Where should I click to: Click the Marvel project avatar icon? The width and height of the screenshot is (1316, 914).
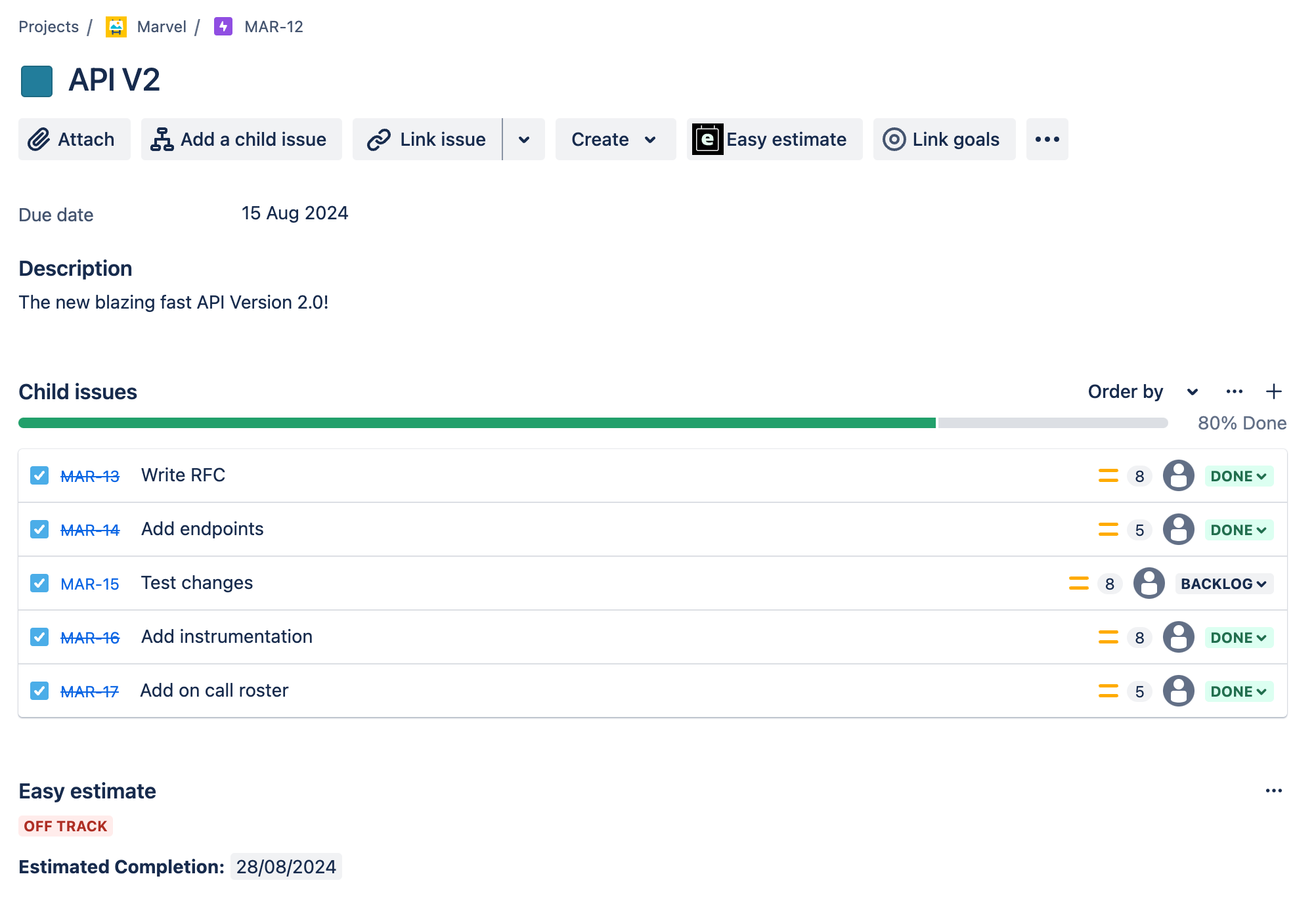point(116,27)
